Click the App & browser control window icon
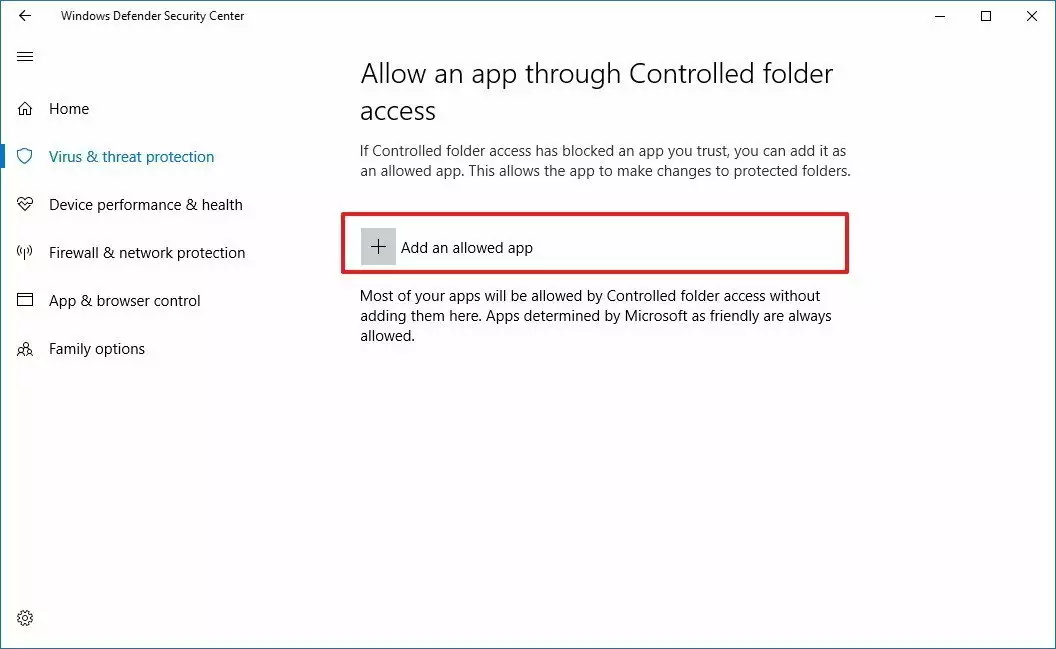This screenshot has height=649, width=1056. [25, 301]
